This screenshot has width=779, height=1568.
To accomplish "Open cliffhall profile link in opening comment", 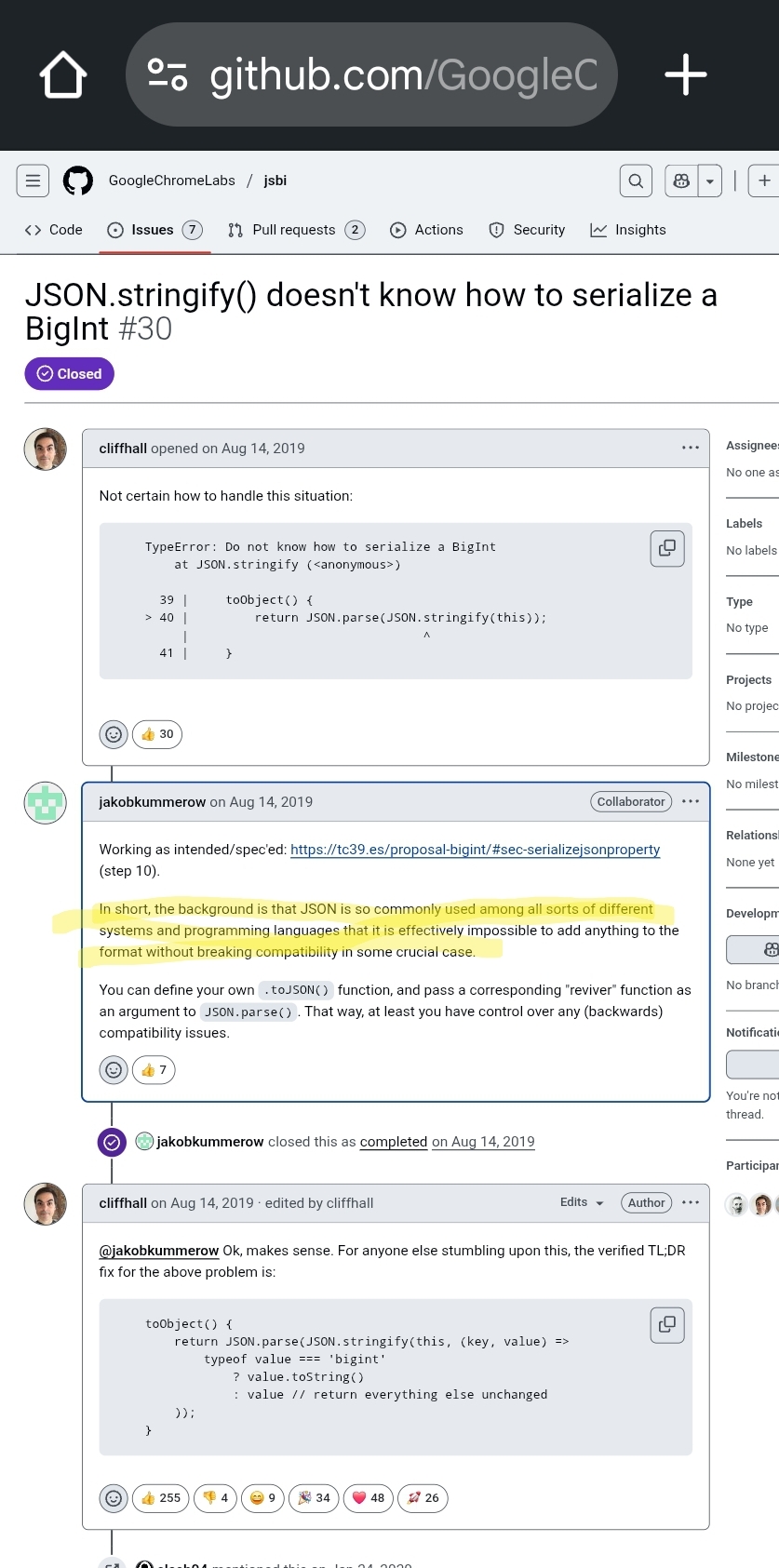I will click(x=123, y=449).
